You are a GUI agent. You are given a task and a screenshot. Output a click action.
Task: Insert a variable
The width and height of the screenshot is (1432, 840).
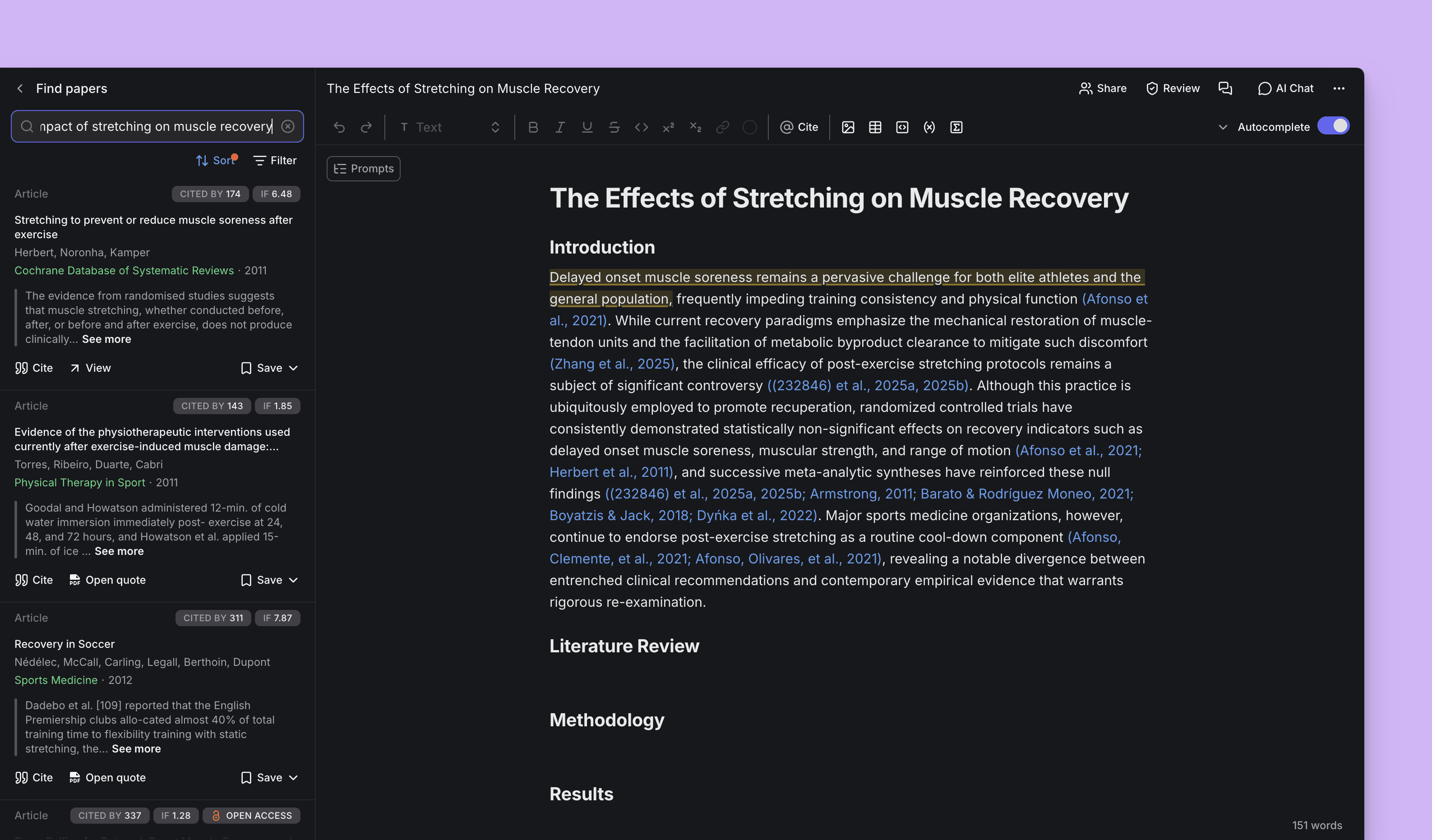tap(930, 127)
